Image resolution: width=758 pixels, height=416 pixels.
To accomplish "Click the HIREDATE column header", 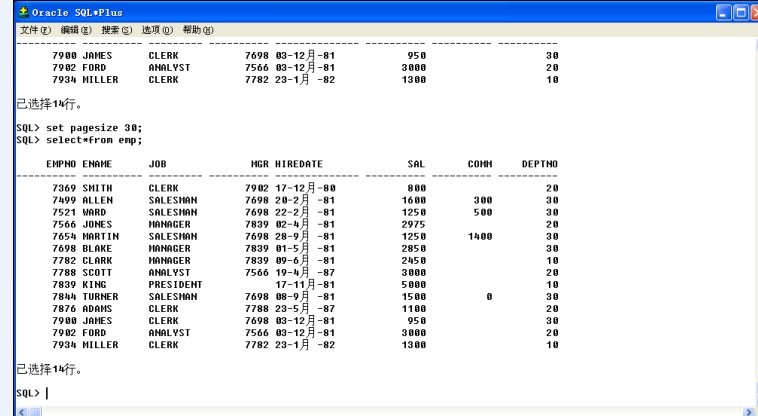I will click(299, 164).
